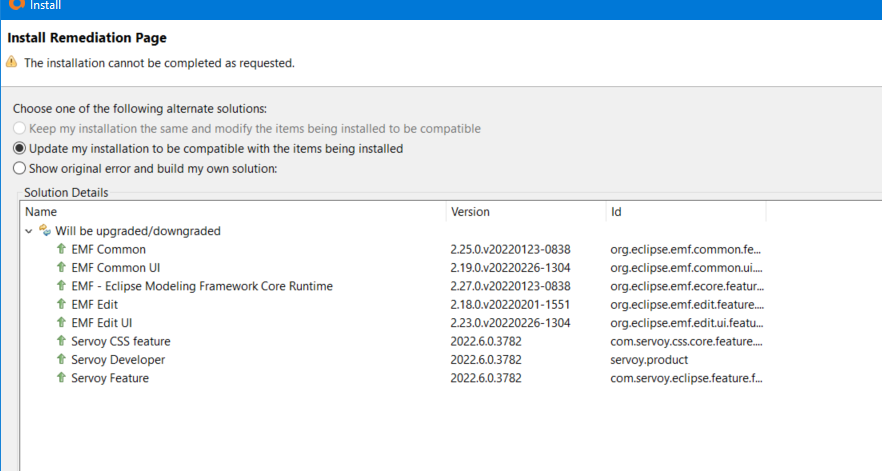Click version 2022.6.0.3782 of Servoy CSS feature
This screenshot has width=882, height=471.
pyautogui.click(x=486, y=341)
